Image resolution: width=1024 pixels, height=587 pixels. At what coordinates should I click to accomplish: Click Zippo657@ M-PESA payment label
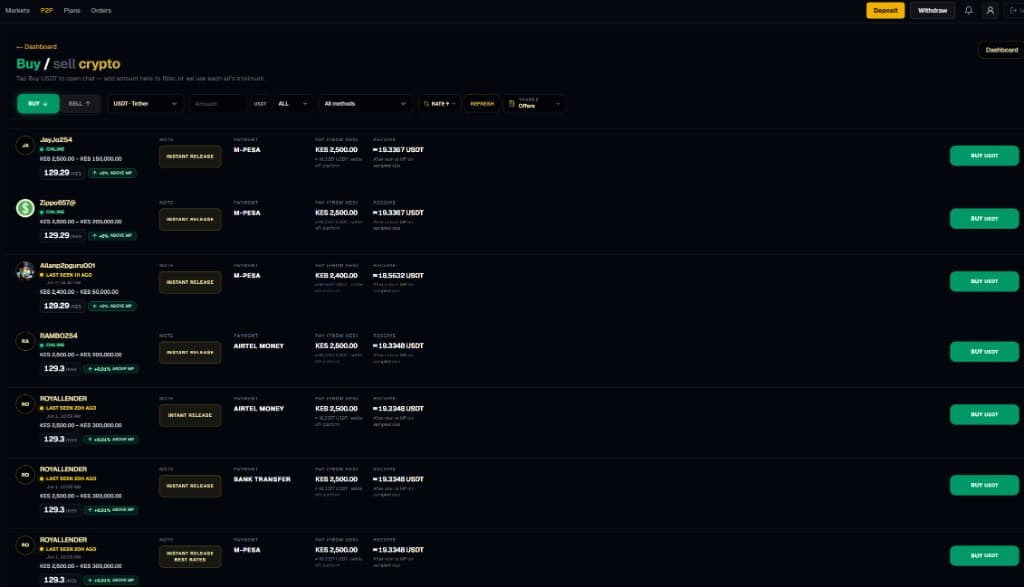pyautogui.click(x=247, y=213)
